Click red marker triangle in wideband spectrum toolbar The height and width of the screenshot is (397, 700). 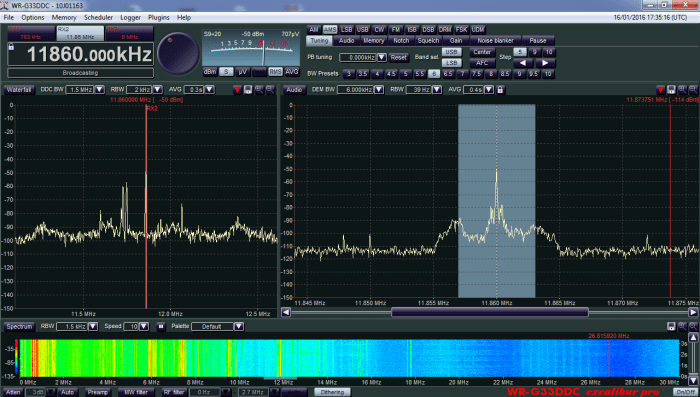pyautogui.click(x=237, y=90)
